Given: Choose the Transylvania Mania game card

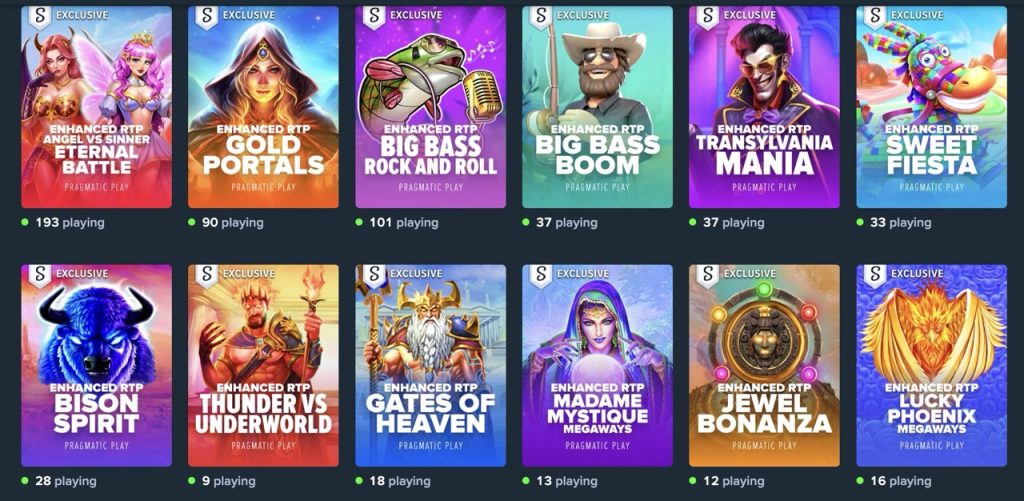Looking at the screenshot, I should coord(764,107).
